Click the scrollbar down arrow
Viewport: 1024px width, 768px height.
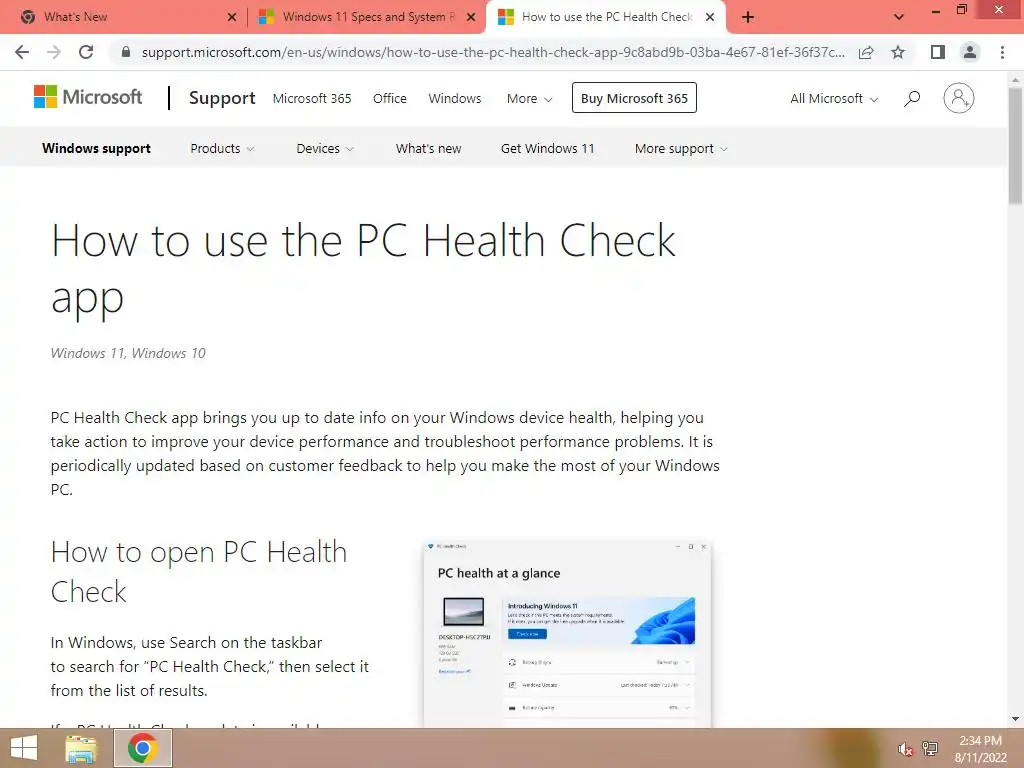click(x=1015, y=719)
